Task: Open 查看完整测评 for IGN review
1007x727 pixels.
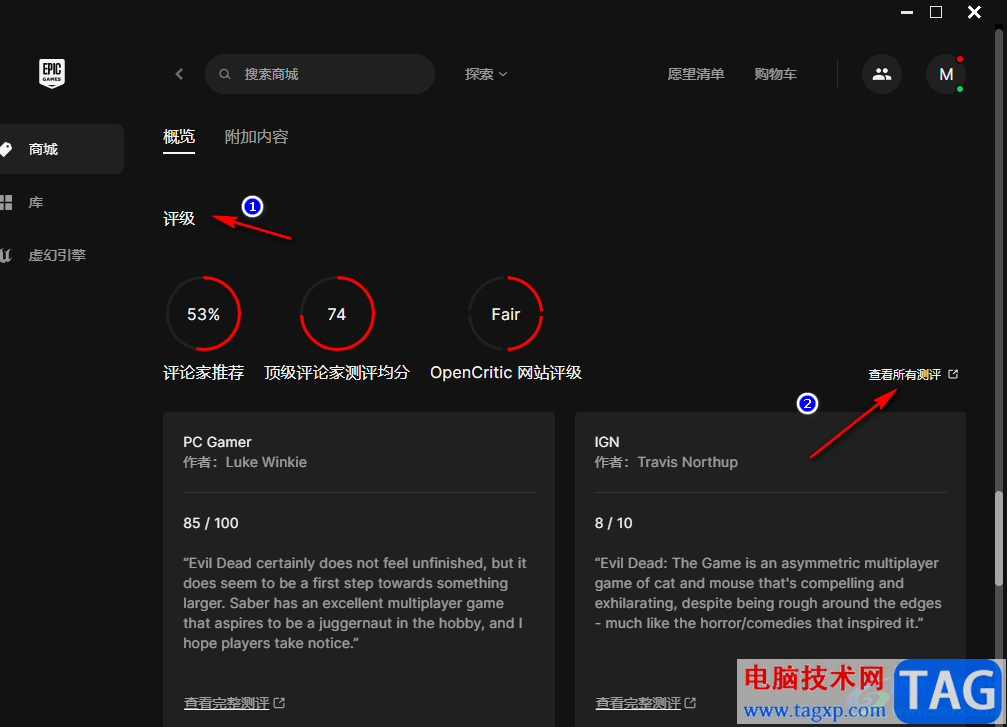Action: 638,703
